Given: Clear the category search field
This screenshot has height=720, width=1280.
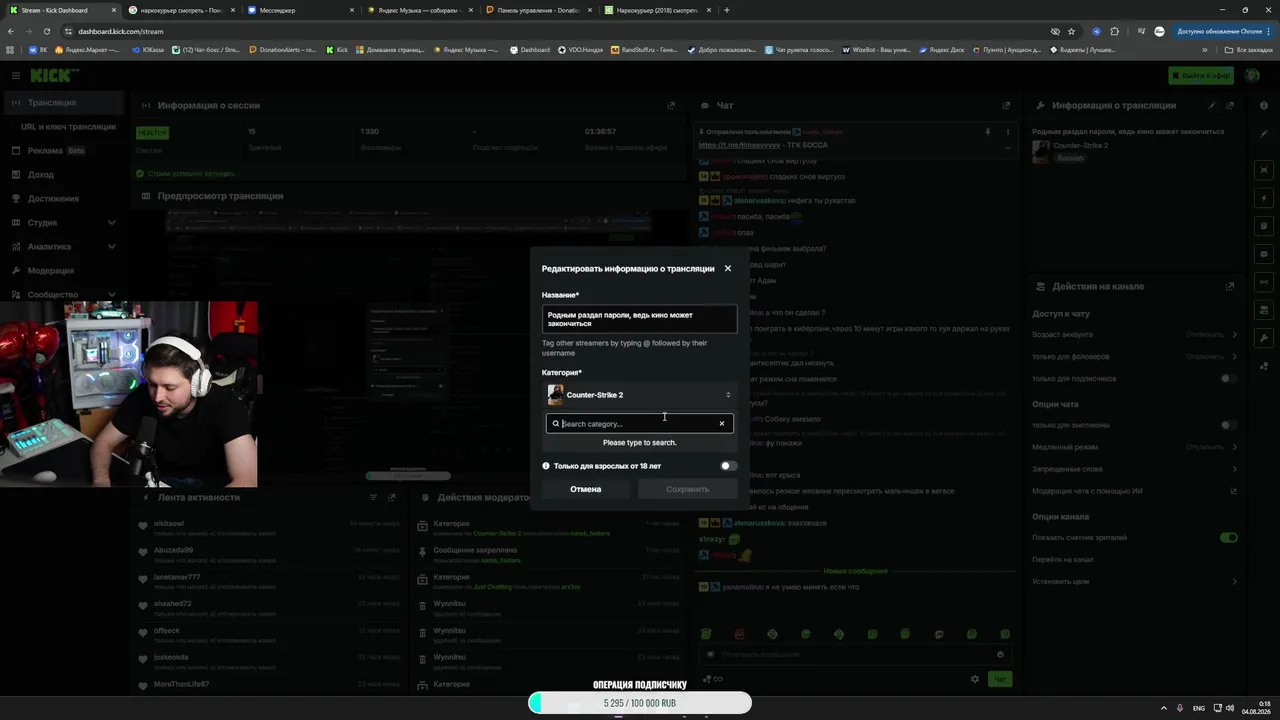Looking at the screenshot, I should click(722, 424).
